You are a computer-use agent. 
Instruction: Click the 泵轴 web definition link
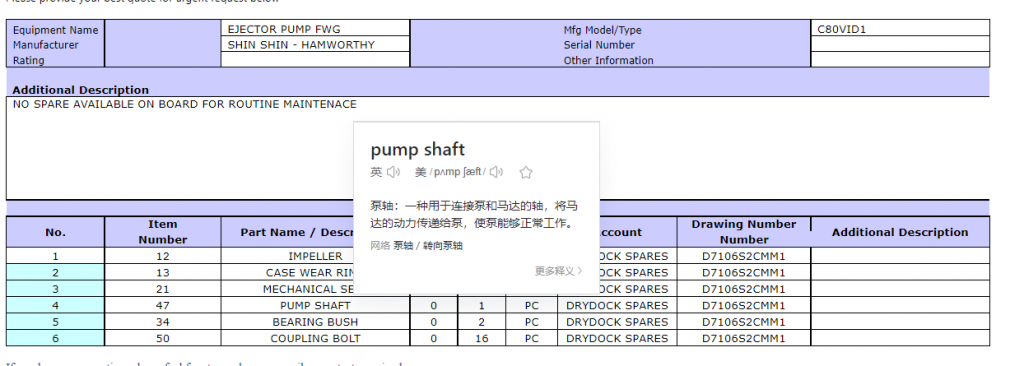click(x=402, y=246)
